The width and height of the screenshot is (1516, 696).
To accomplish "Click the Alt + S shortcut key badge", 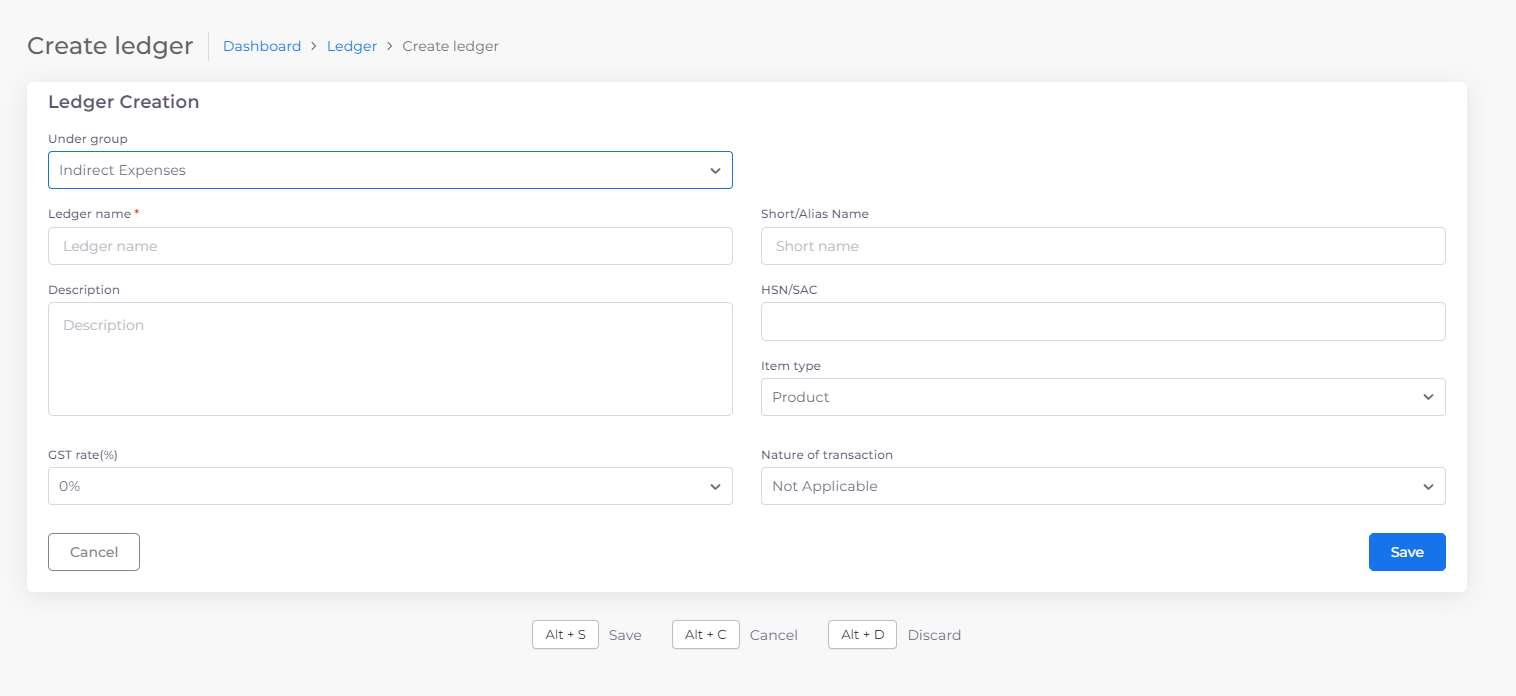I will click(565, 635).
